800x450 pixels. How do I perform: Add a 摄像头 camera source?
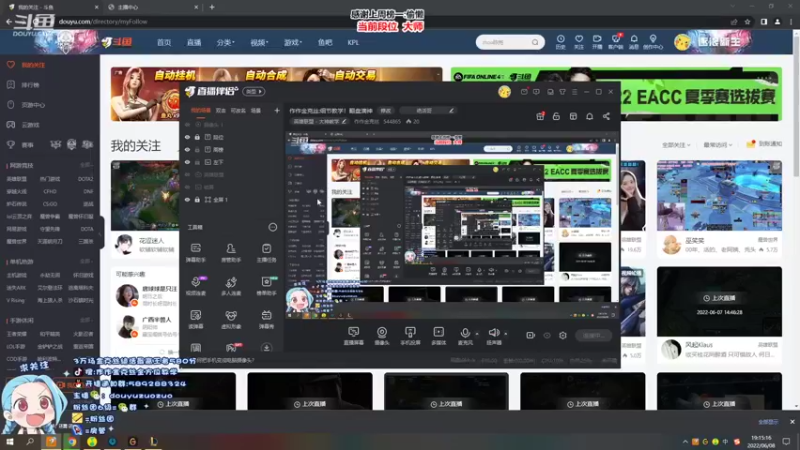[x=382, y=336]
